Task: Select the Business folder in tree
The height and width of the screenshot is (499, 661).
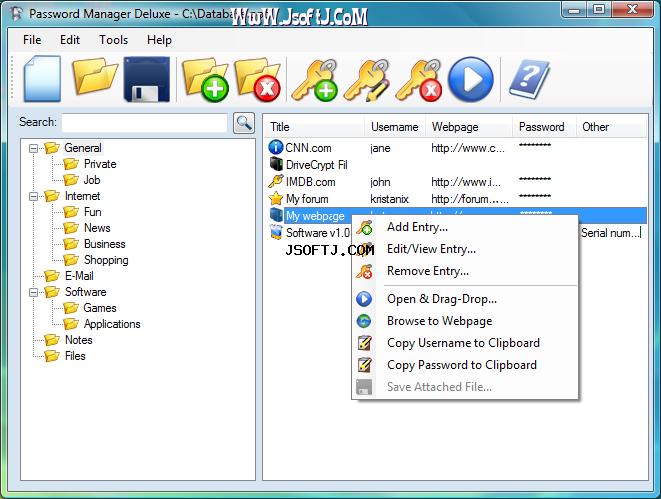Action: 105,244
